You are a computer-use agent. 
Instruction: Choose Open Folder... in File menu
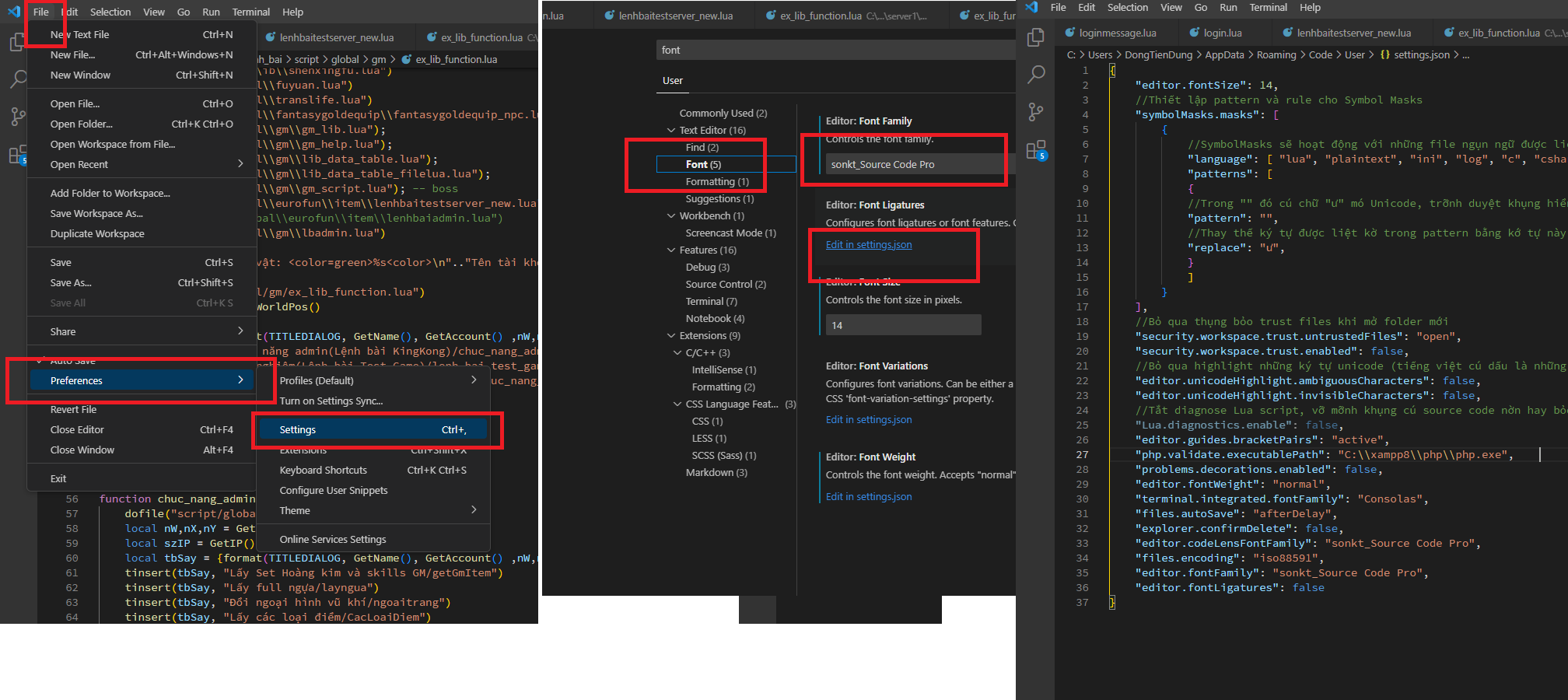pos(142,124)
